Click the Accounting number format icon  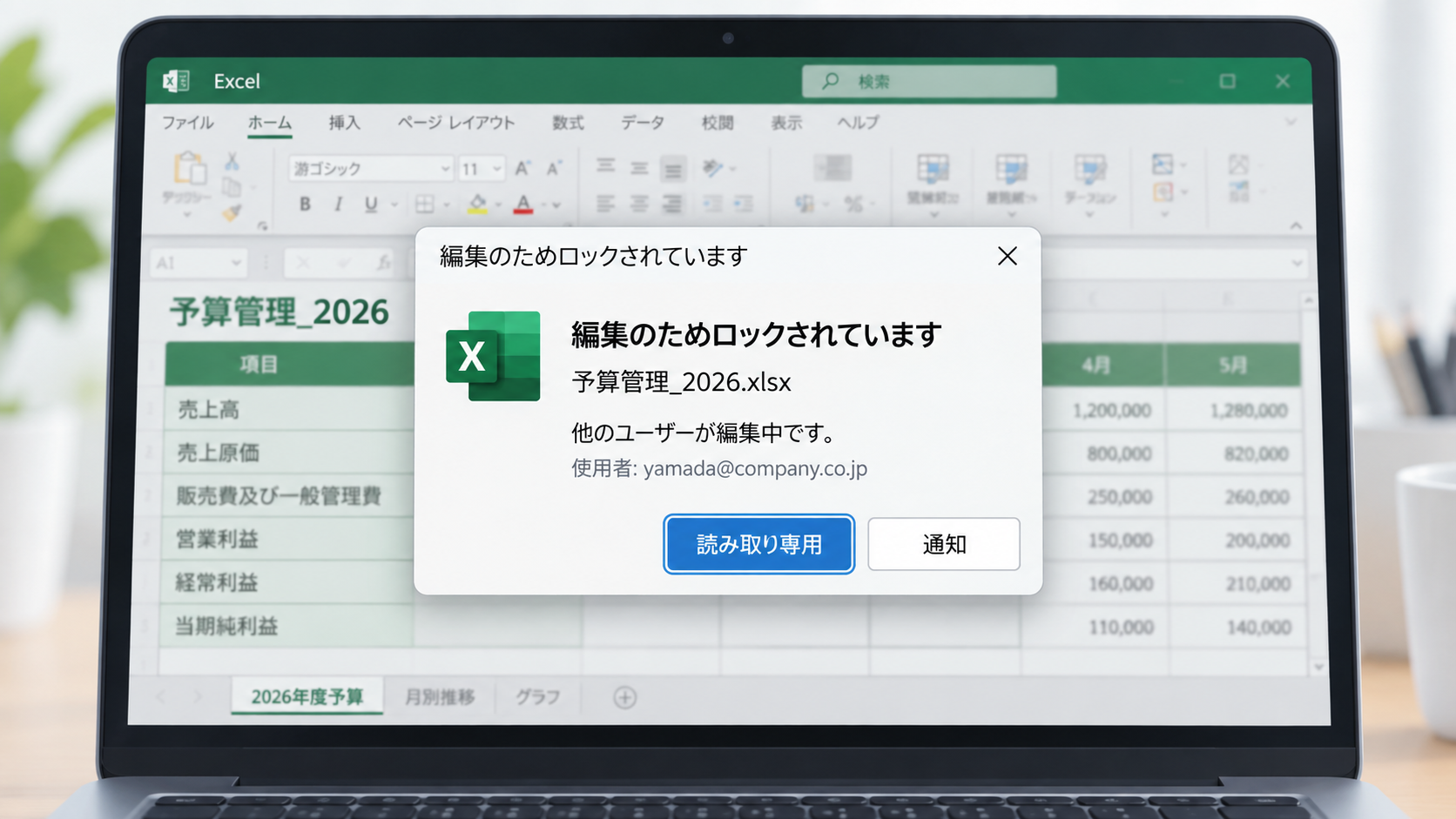coord(804,204)
